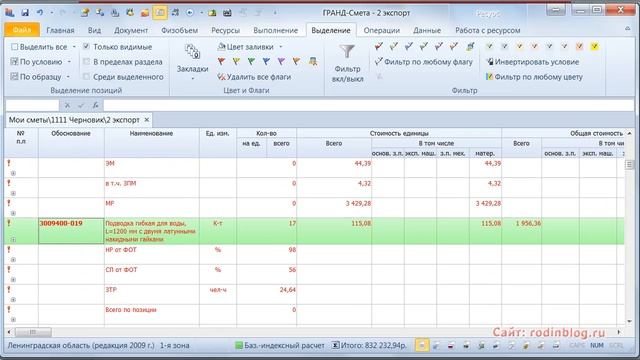The image size is (640, 360).
Task: Expand the 3009400-019 position row
Action: (x=13, y=240)
